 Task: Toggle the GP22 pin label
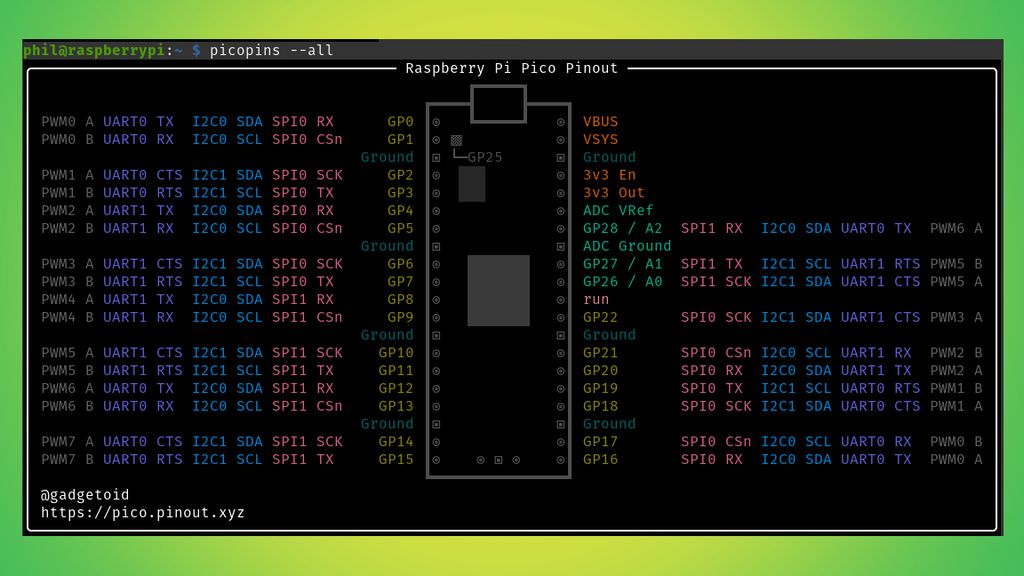coord(600,316)
